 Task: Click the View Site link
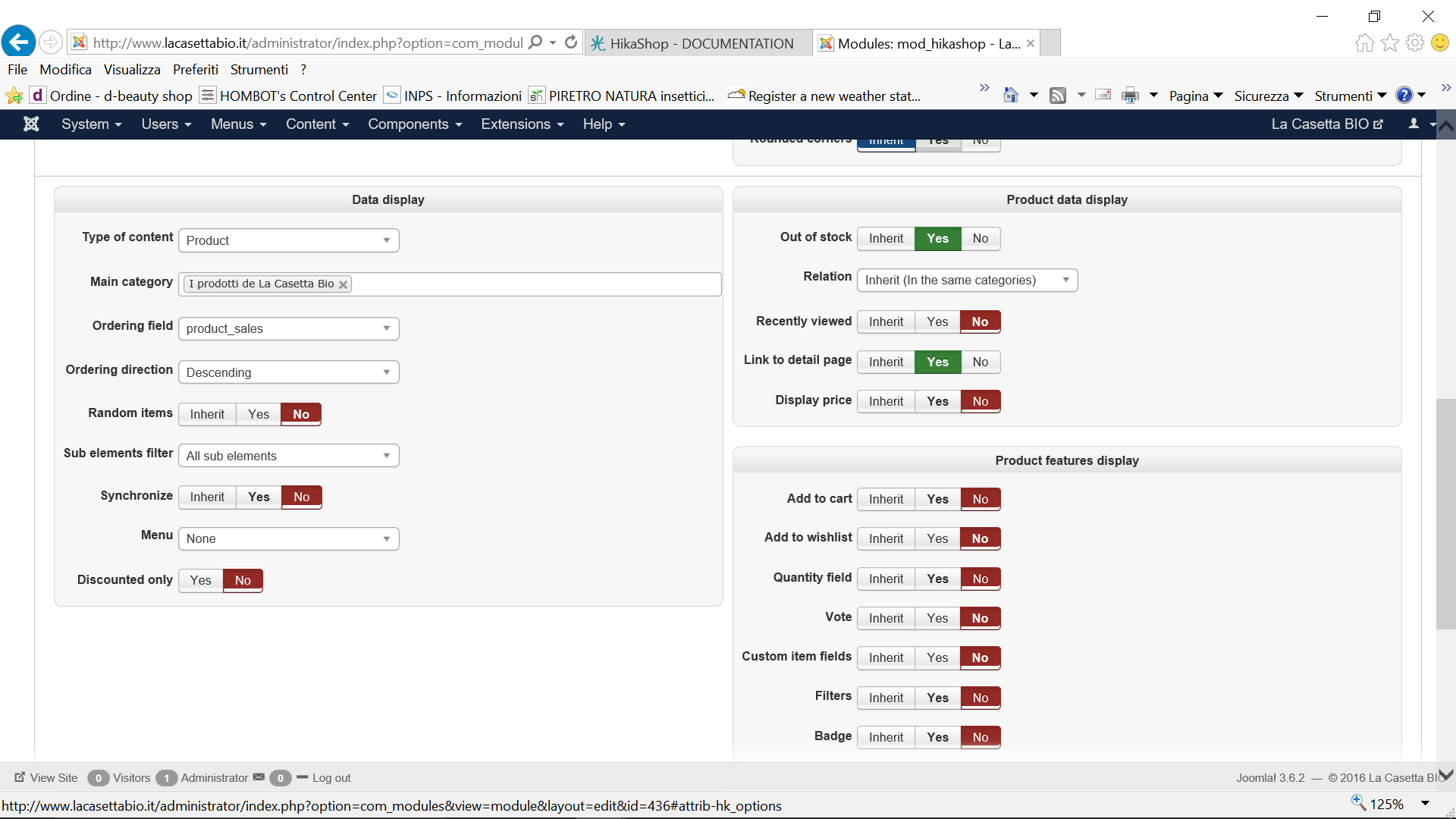click(x=53, y=777)
